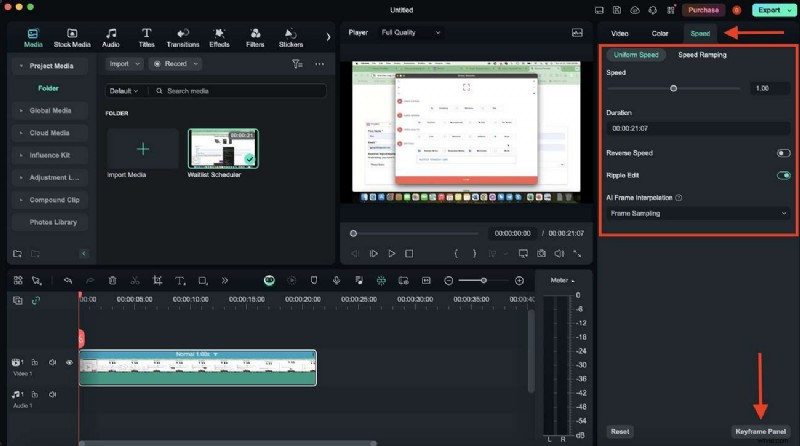This screenshot has width=800, height=446.
Task: Click the player volume icon
Action: (x=559, y=254)
